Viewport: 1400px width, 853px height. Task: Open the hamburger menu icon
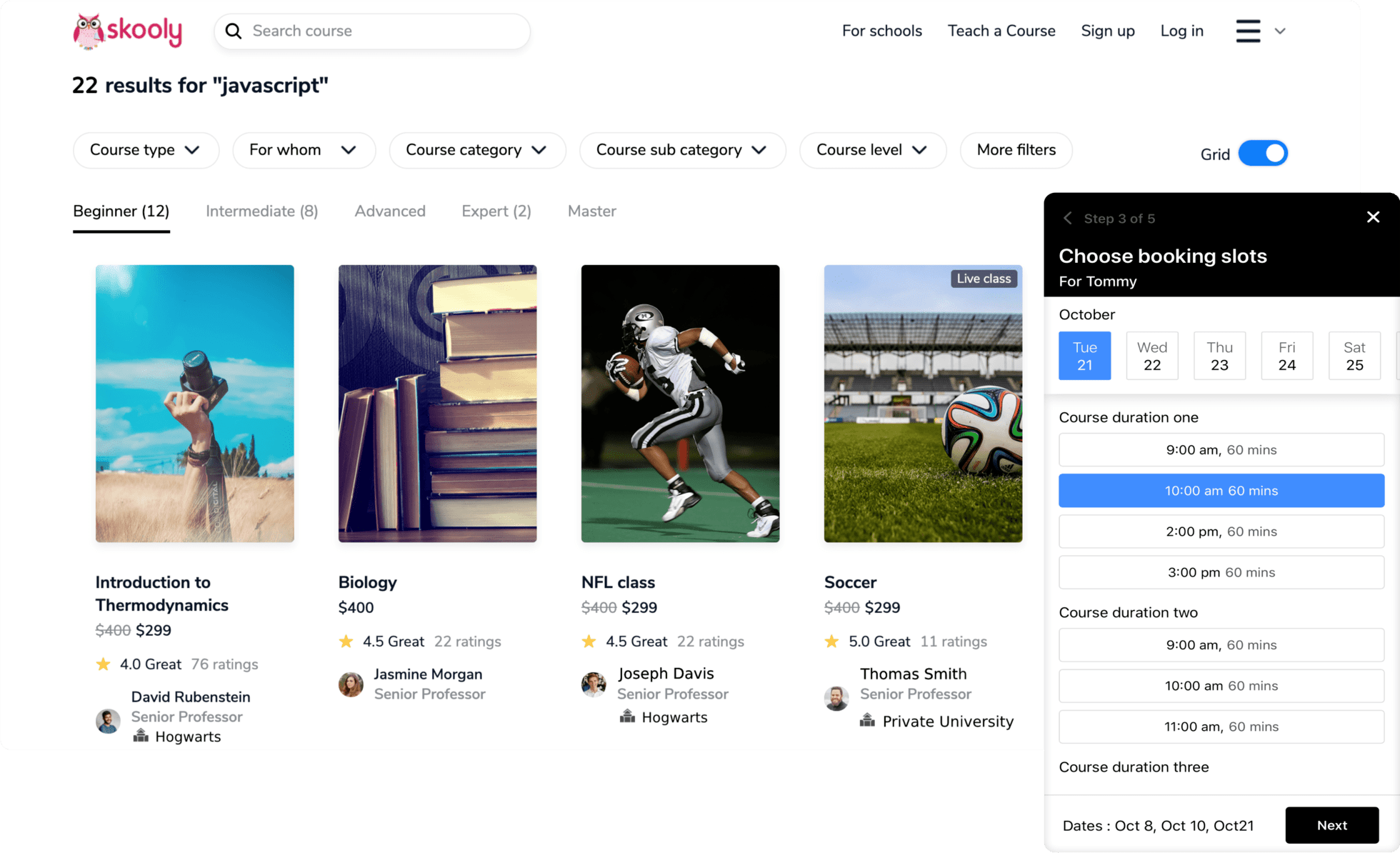[1248, 31]
